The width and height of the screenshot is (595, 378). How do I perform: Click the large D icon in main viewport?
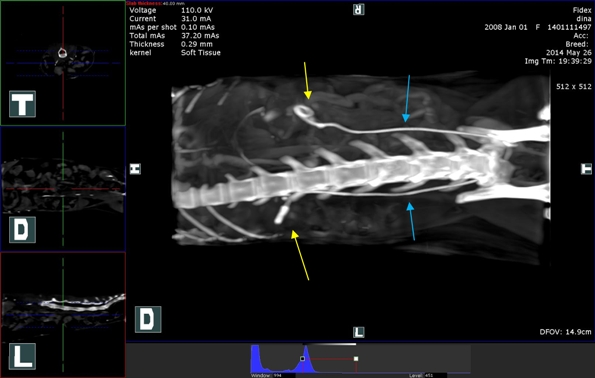[148, 320]
